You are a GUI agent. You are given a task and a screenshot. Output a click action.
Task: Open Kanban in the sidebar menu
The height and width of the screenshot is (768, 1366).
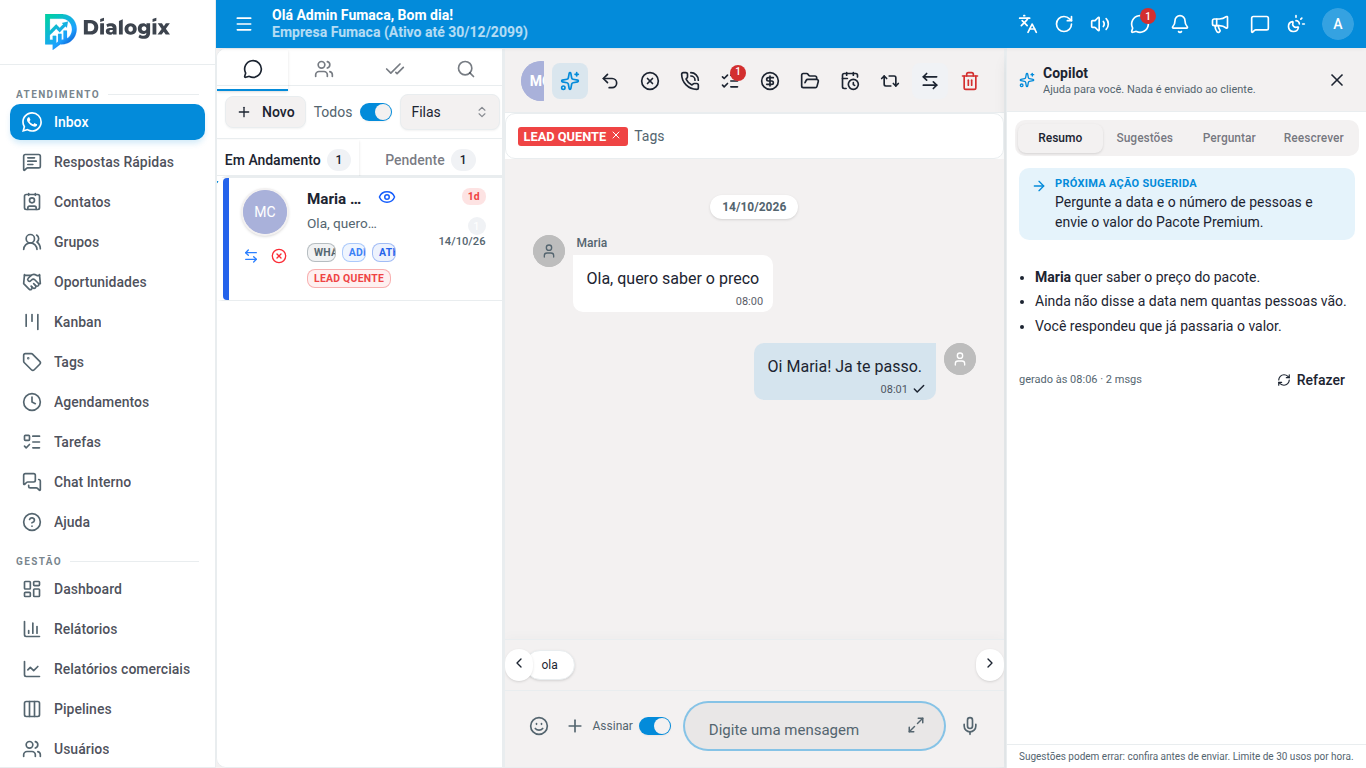pyautogui.click(x=108, y=322)
